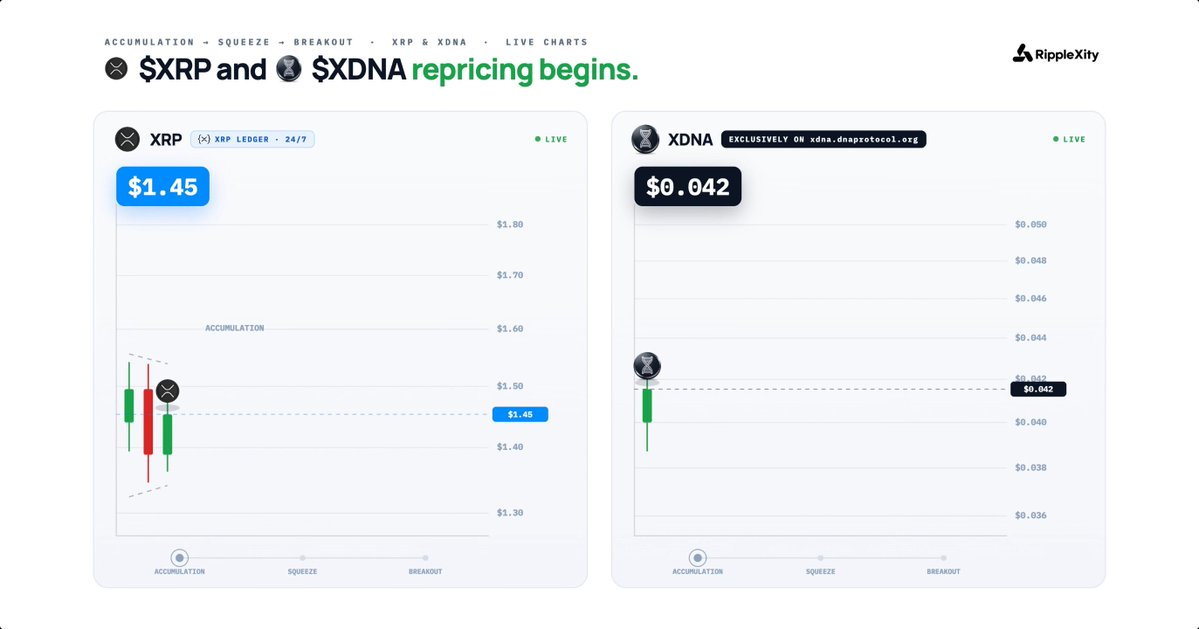The image size is (1199, 629).
Task: Click the $0.036 axis label
Action: tap(1031, 515)
